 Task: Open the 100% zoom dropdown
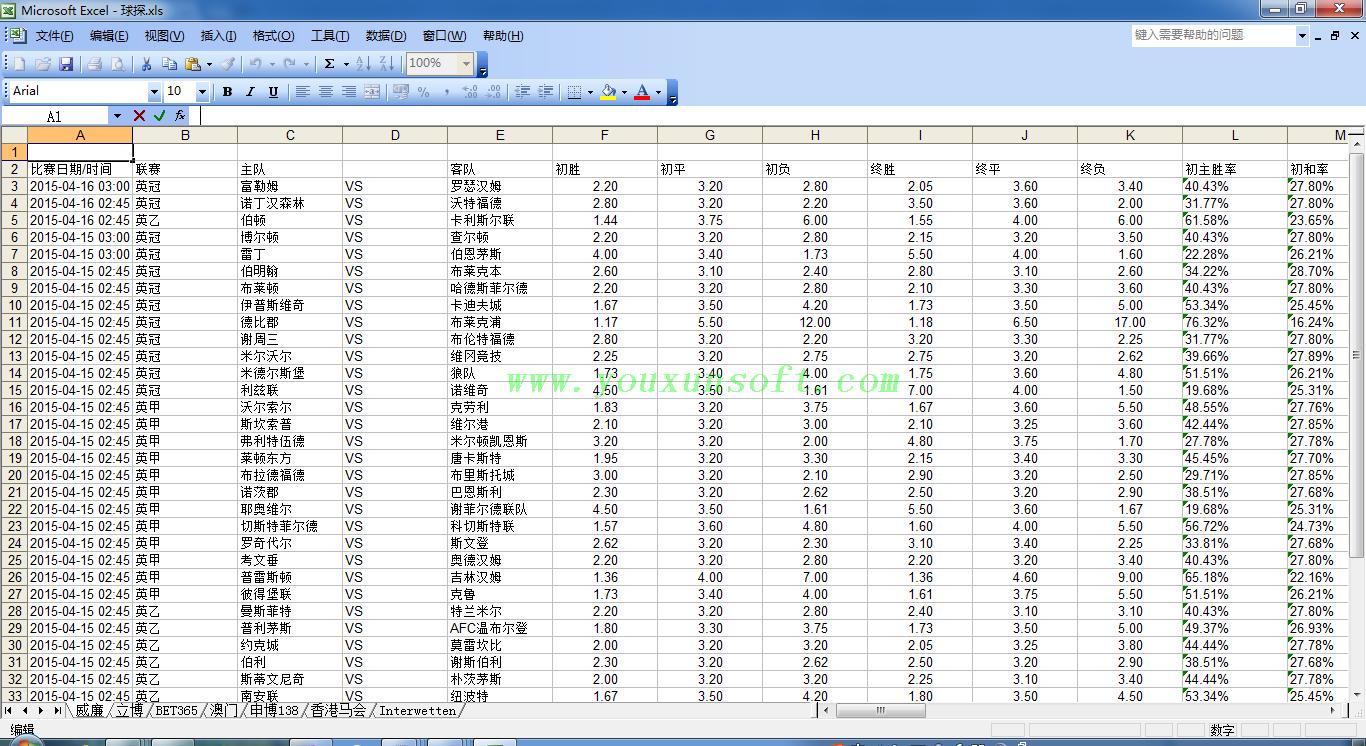point(466,63)
